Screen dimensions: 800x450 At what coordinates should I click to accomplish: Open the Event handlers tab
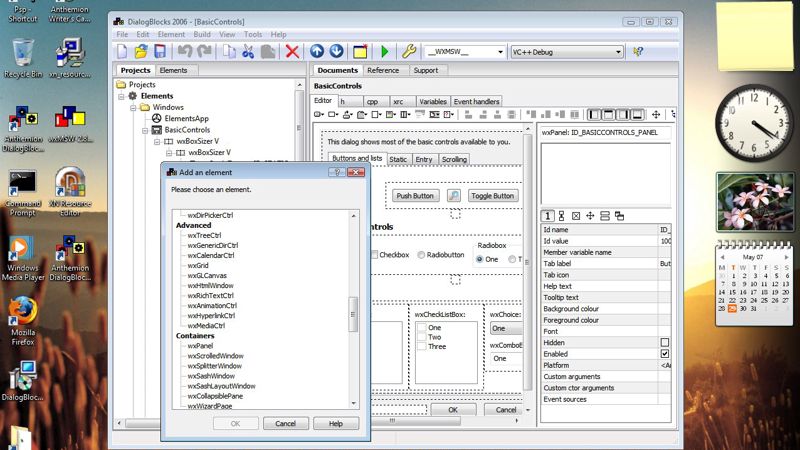476,102
